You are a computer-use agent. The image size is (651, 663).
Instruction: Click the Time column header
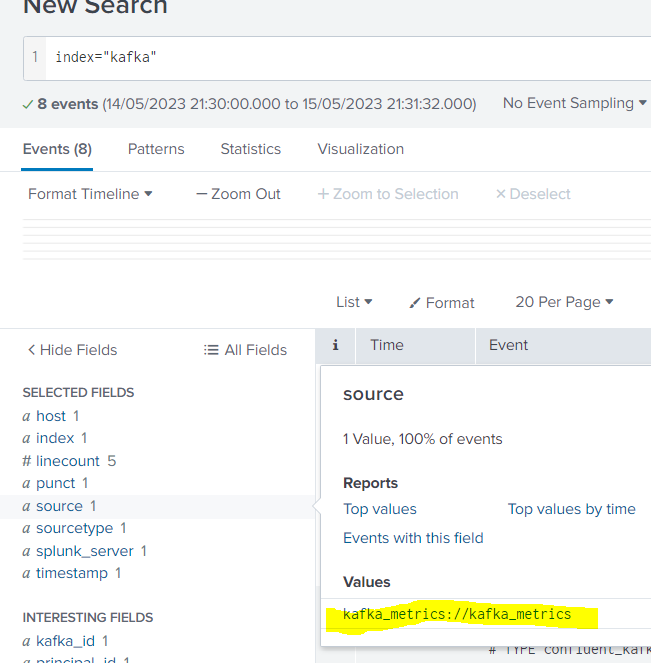pos(416,345)
